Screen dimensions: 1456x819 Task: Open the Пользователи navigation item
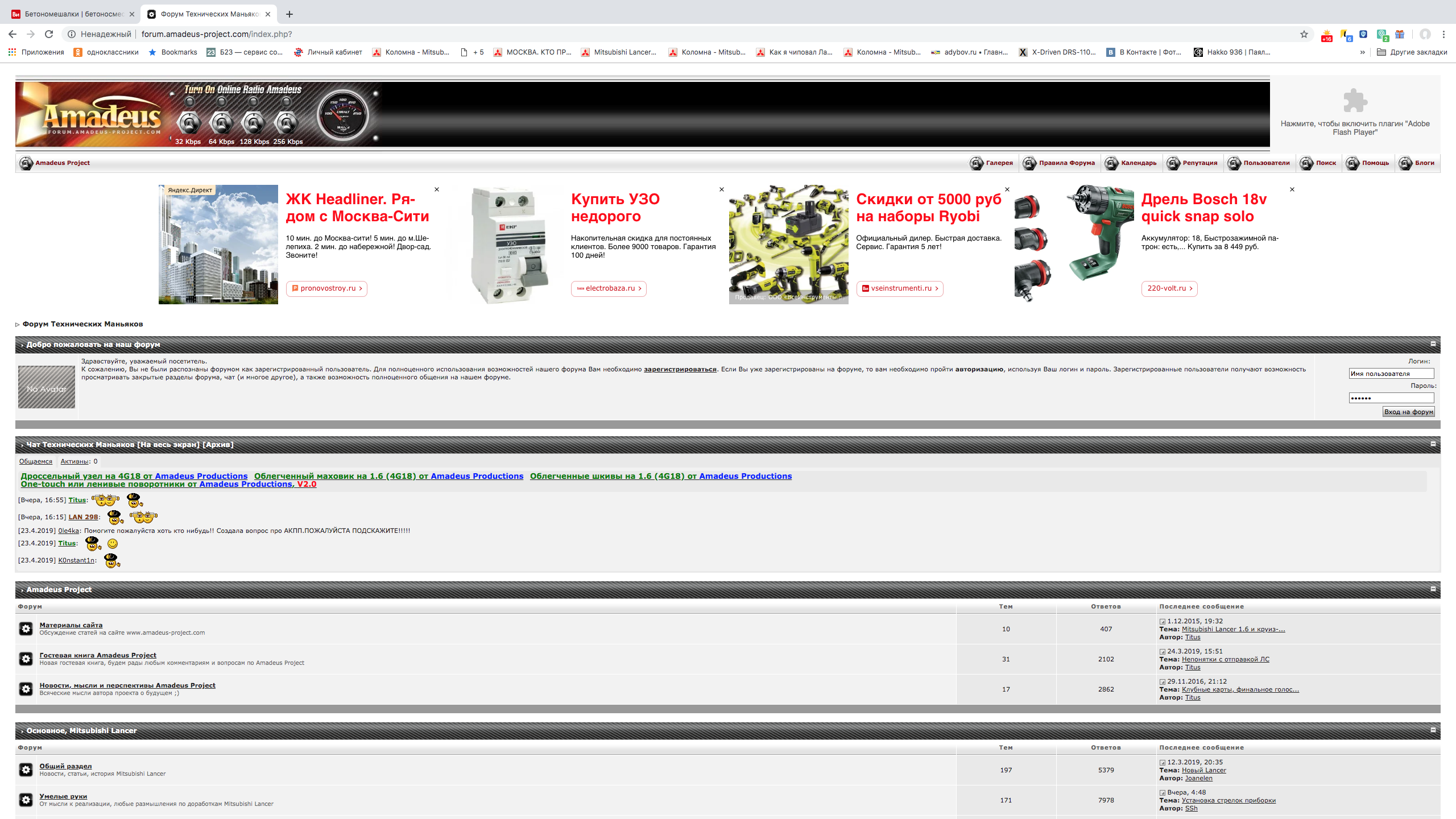click(x=1259, y=163)
